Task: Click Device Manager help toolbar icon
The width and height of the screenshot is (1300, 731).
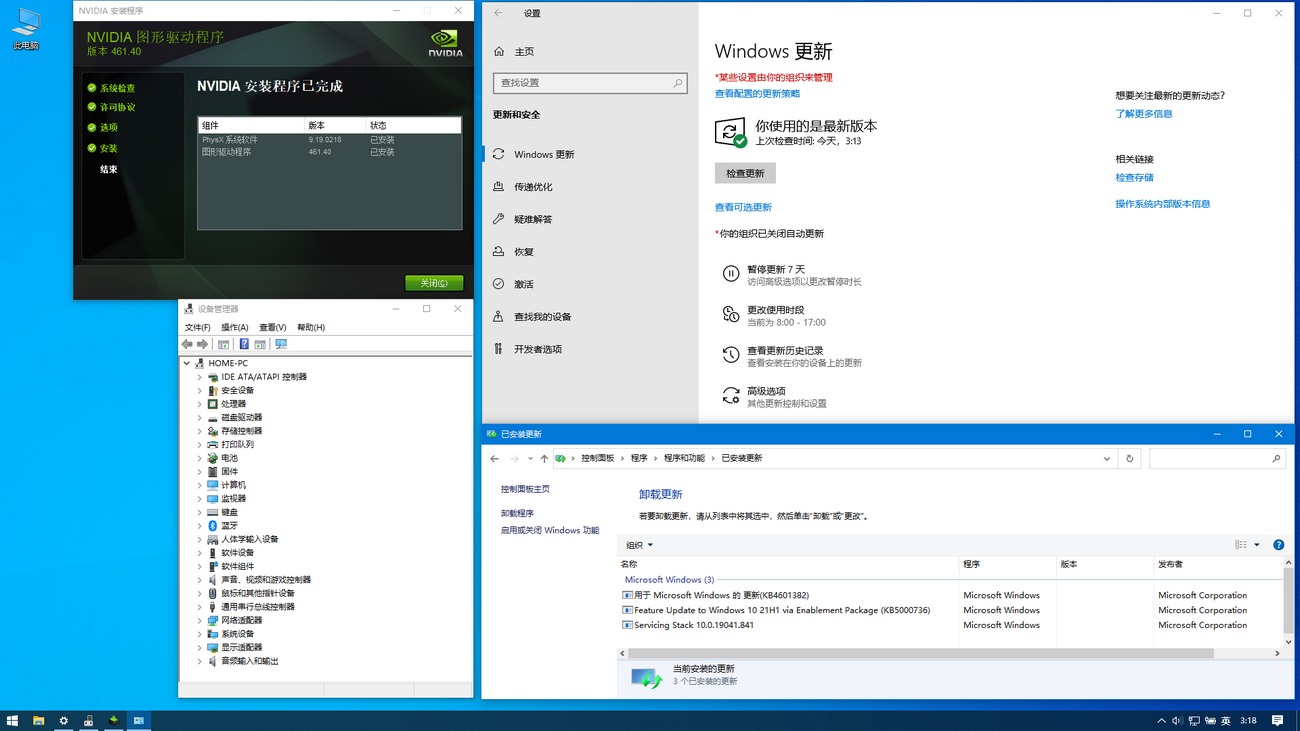Action: coord(243,344)
